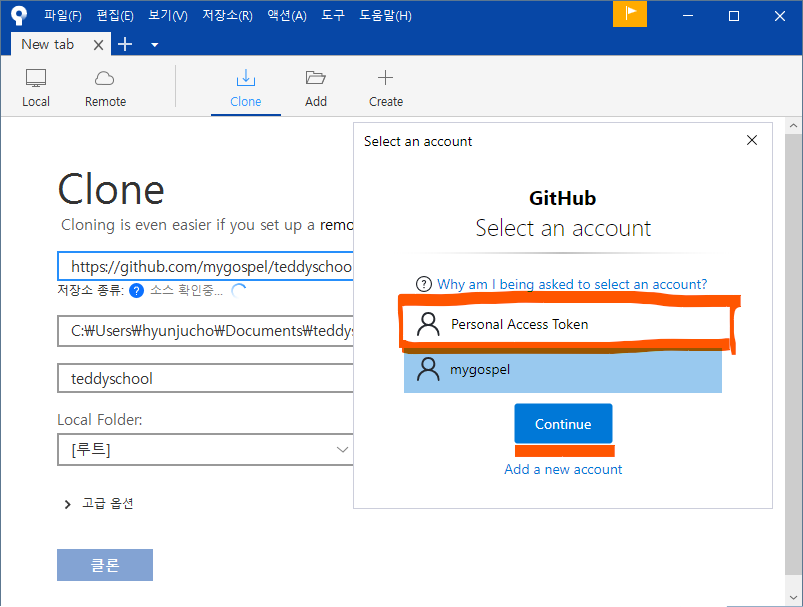Close the New tab tab
Screen dimensions: 803x607
(98, 45)
